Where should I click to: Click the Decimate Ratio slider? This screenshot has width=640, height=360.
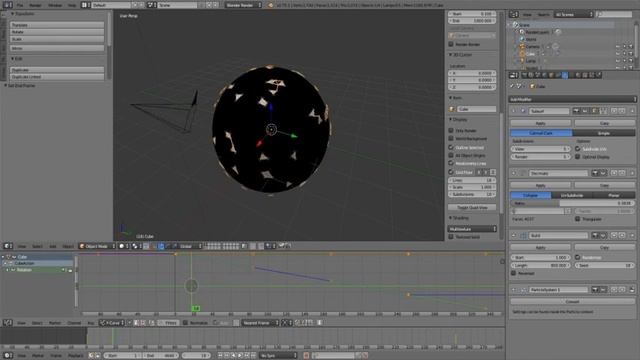(x=573, y=203)
